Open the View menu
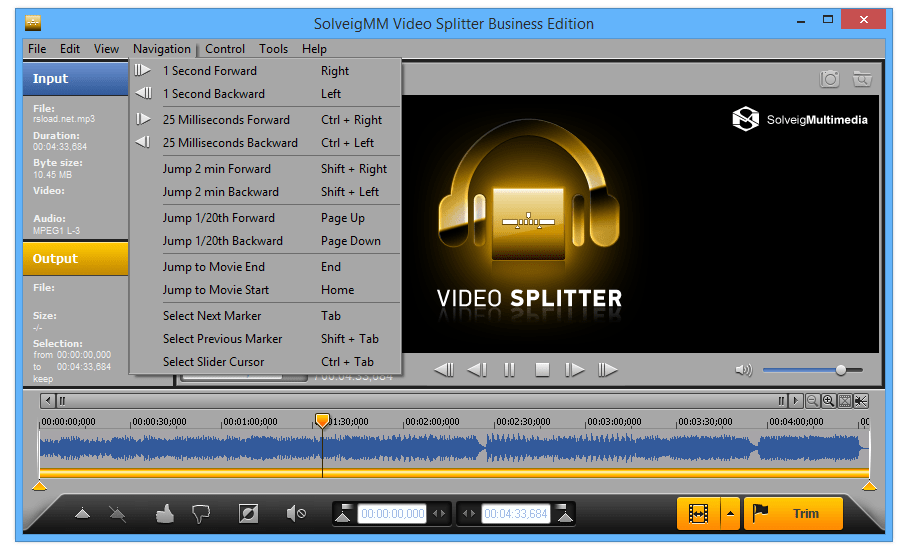 [106, 49]
